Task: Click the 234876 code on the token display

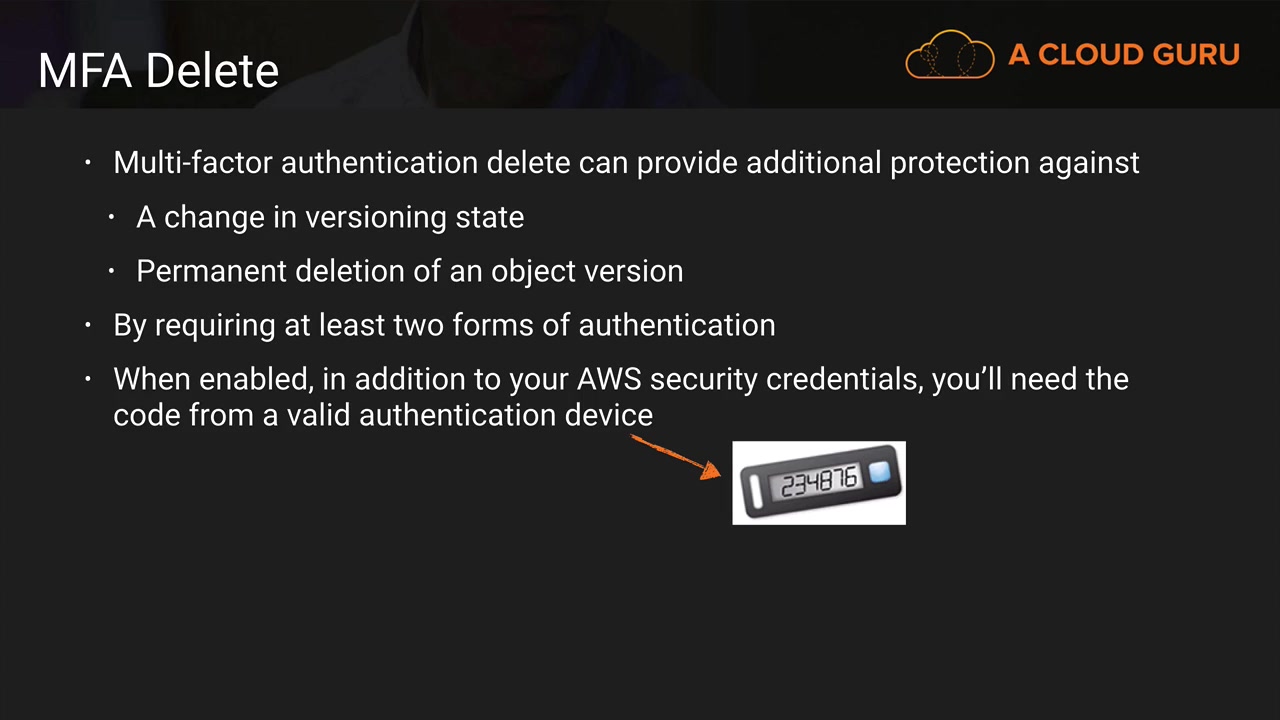Action: pyautogui.click(x=819, y=484)
